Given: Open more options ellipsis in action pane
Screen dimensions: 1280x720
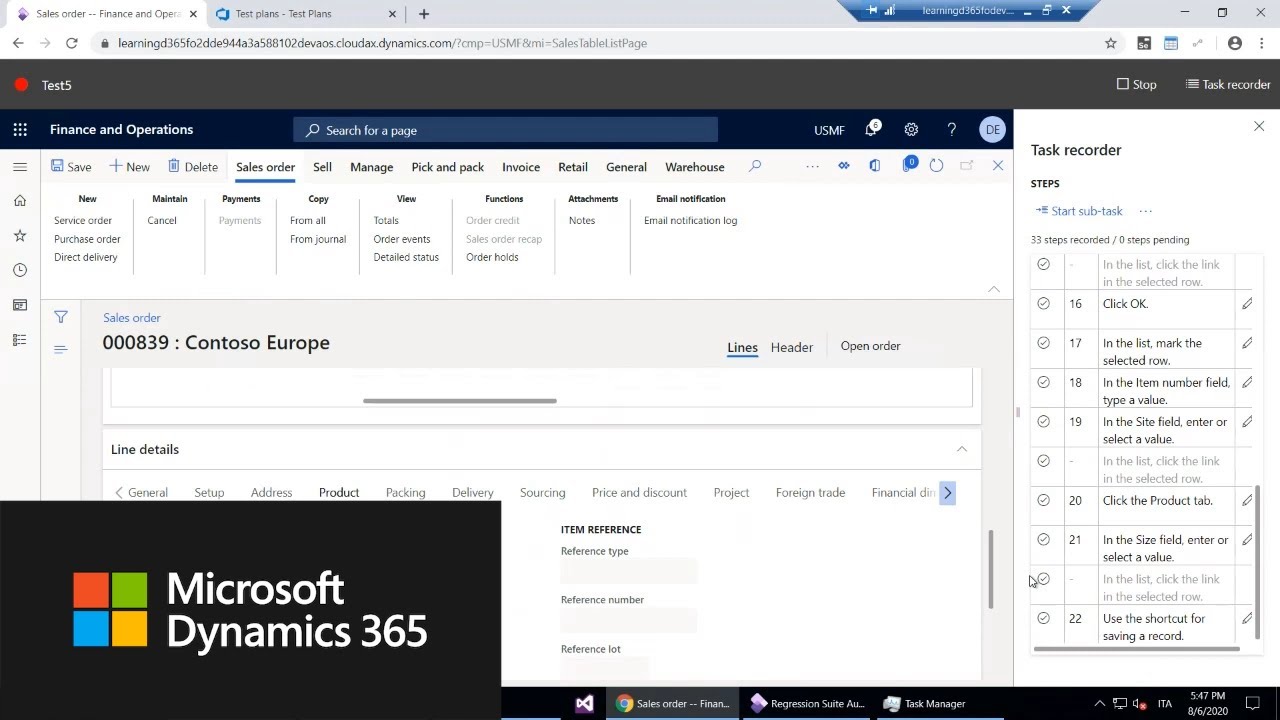Looking at the screenshot, I should [812, 166].
